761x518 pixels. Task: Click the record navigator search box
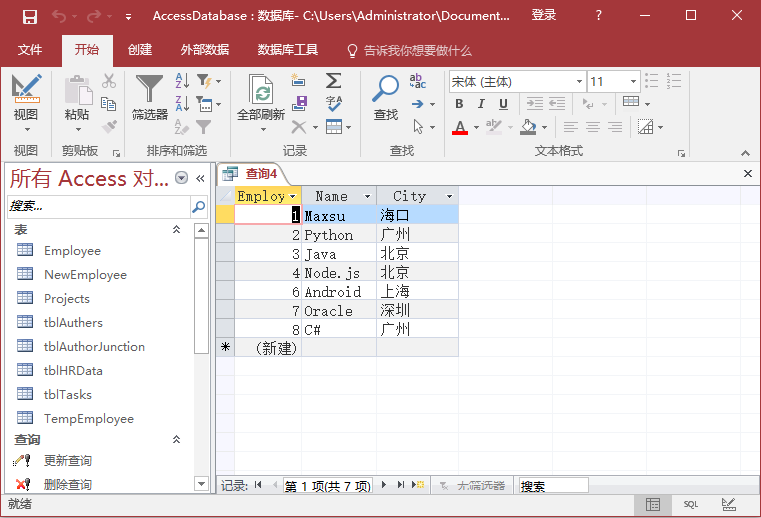[552, 486]
